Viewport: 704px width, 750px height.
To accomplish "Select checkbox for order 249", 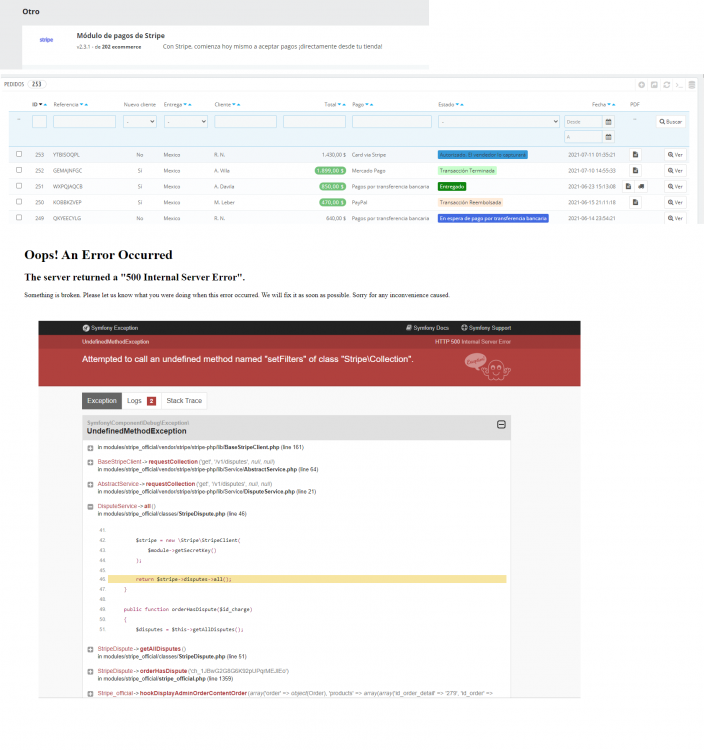I will [x=19, y=217].
